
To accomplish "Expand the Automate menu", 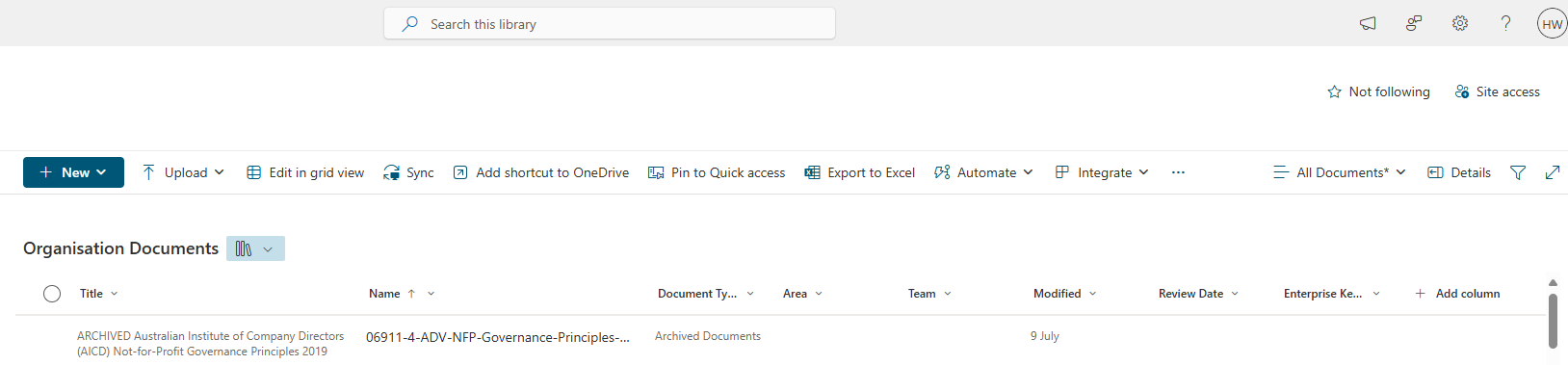I will [x=983, y=172].
